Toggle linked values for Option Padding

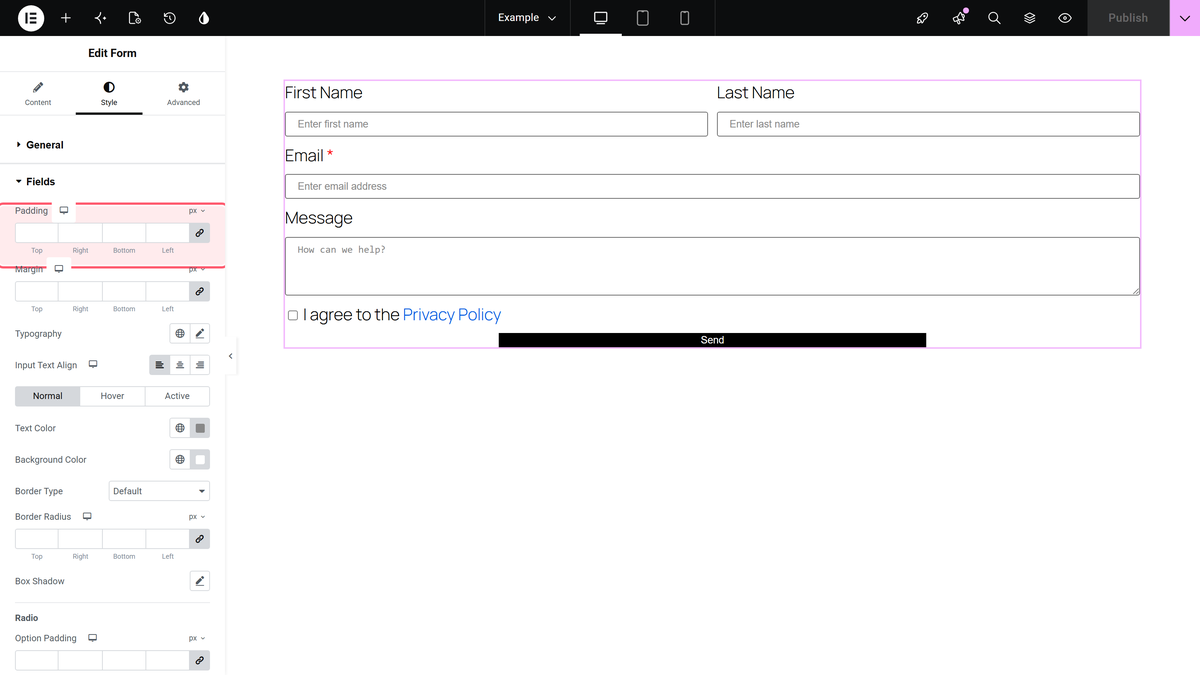(x=200, y=660)
